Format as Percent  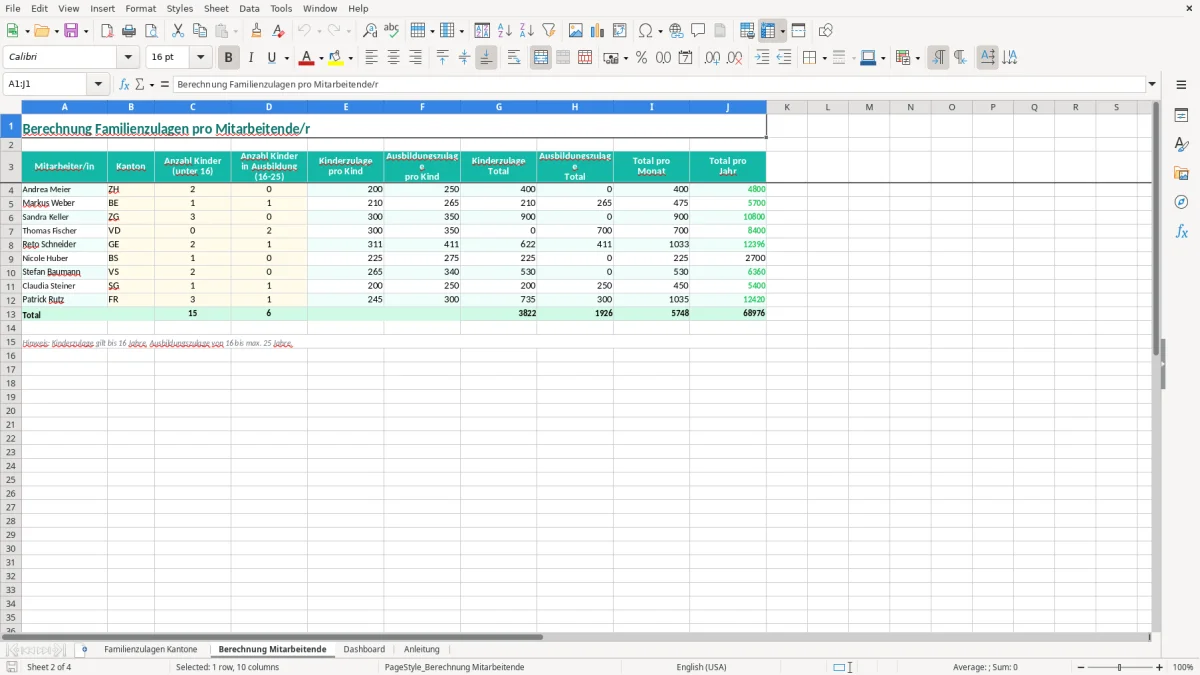click(642, 58)
